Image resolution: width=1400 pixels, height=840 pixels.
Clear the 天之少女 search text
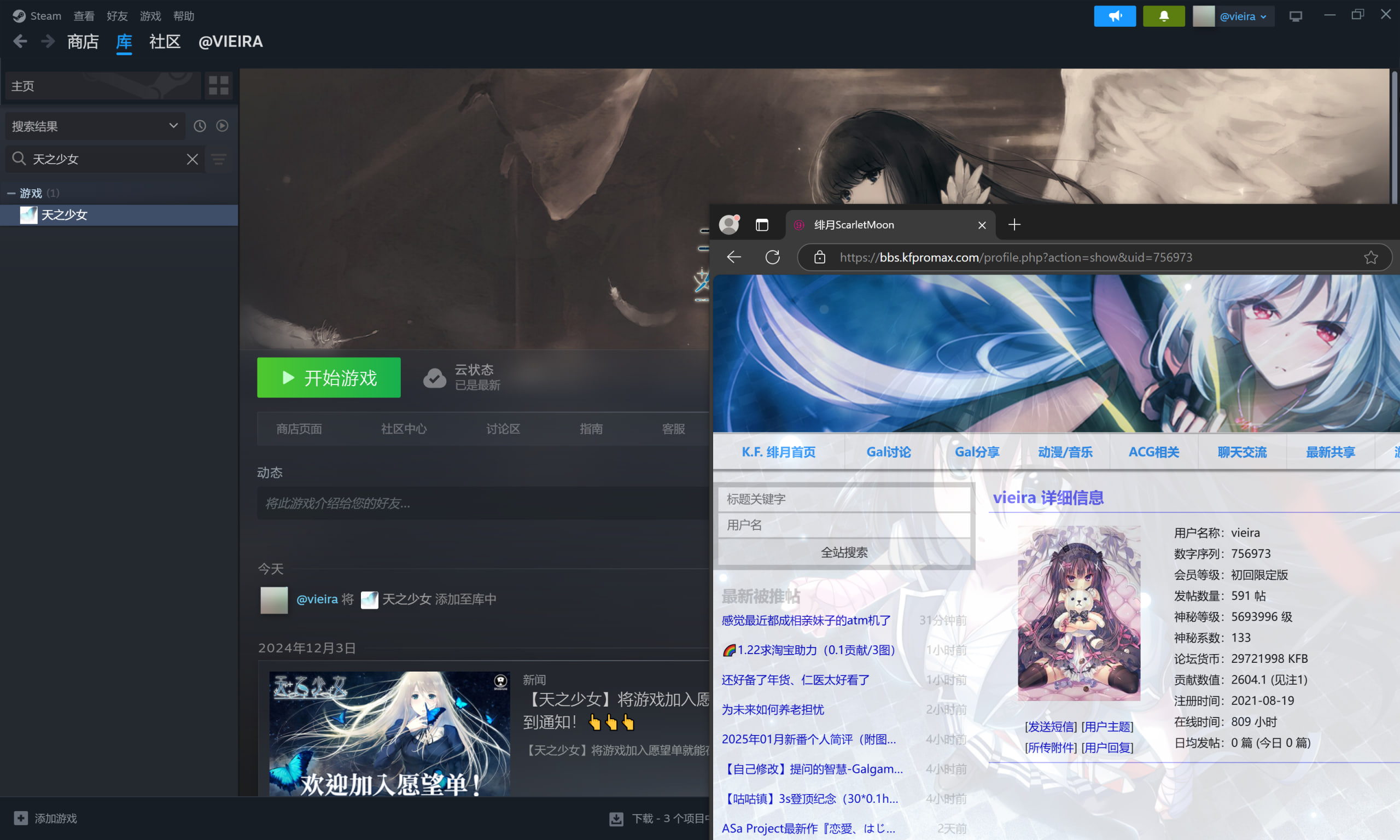click(x=192, y=159)
